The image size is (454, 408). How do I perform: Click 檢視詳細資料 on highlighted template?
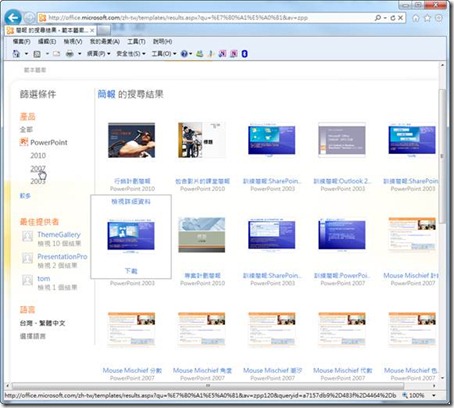tap(131, 202)
